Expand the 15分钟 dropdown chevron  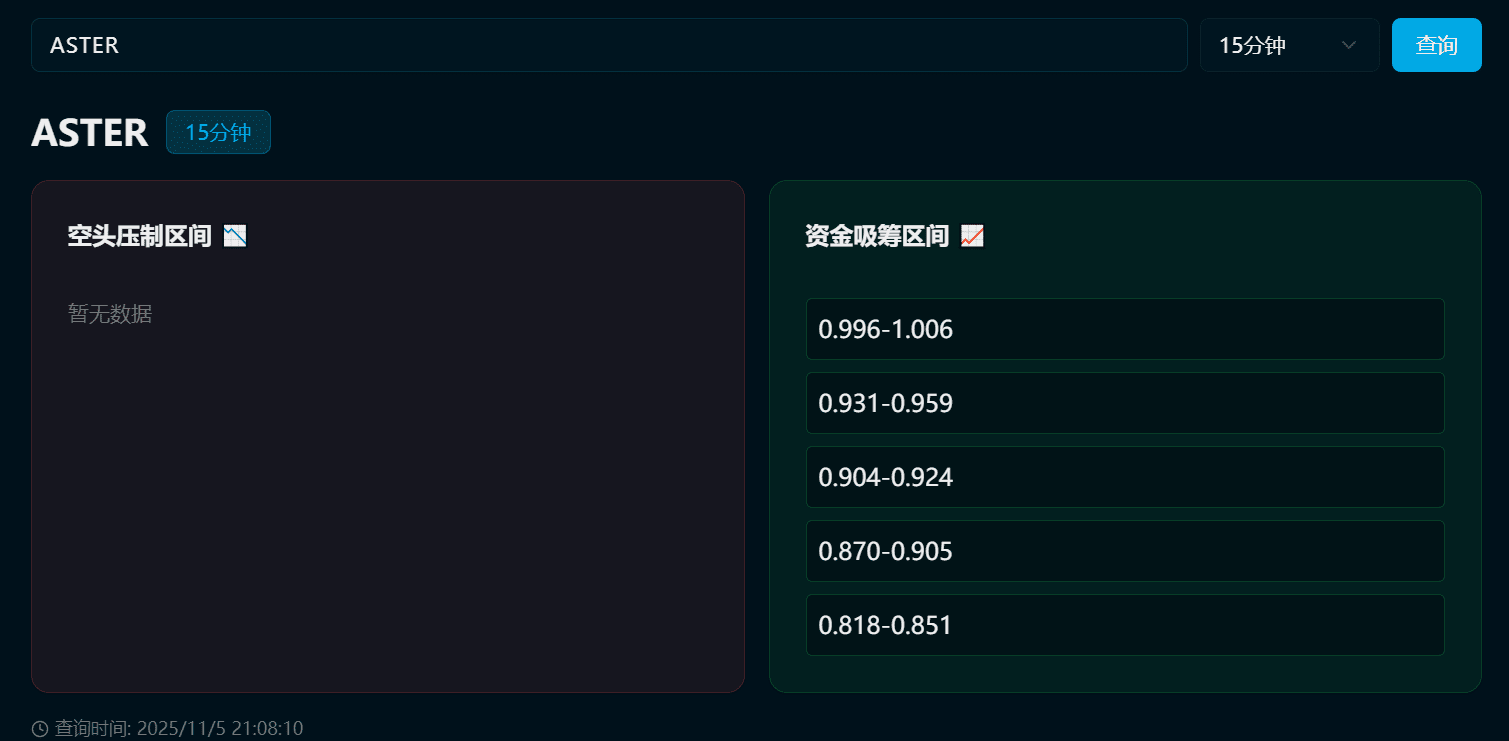[x=1348, y=45]
